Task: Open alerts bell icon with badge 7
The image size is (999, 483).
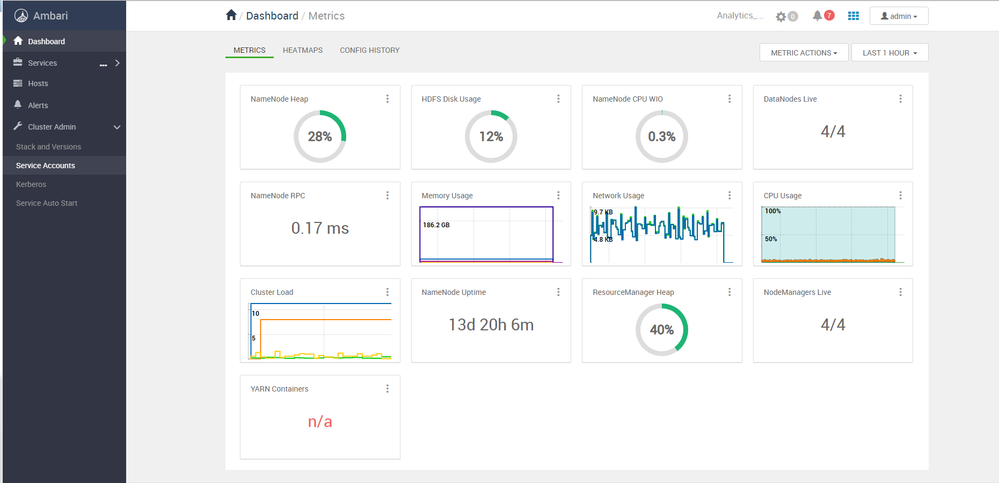Action: [817, 16]
